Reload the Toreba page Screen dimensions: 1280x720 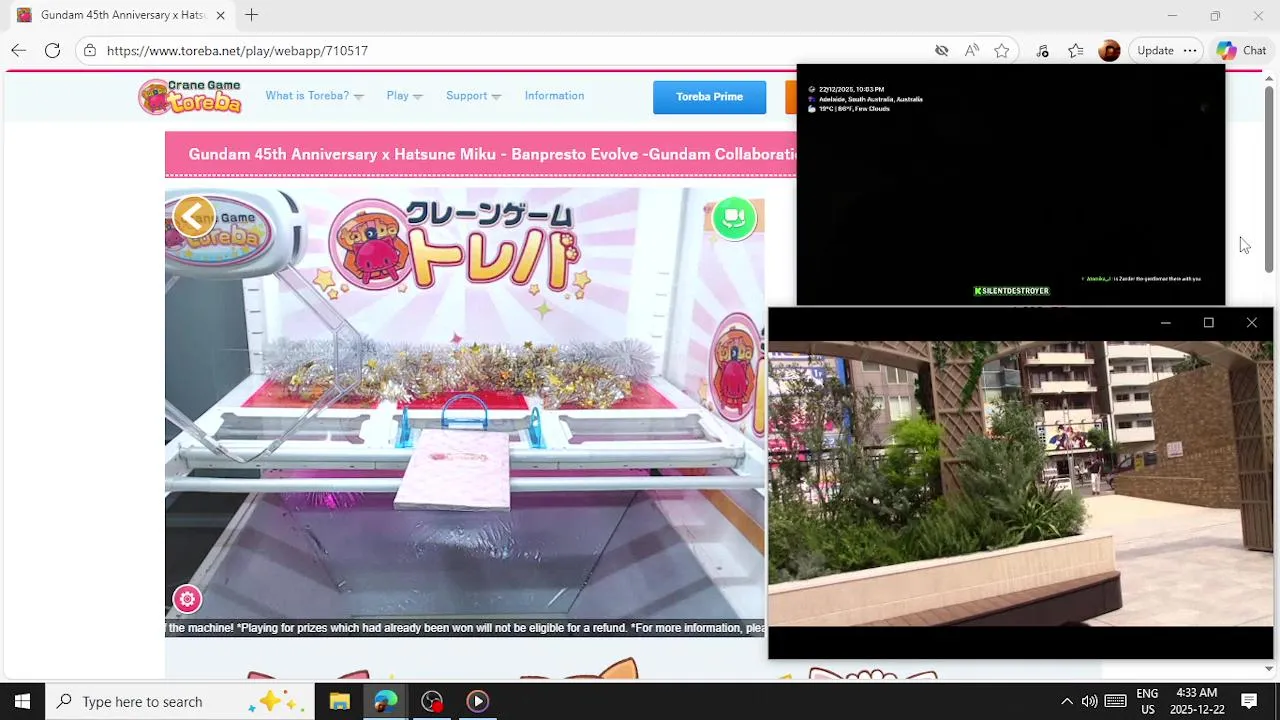pyautogui.click(x=52, y=50)
